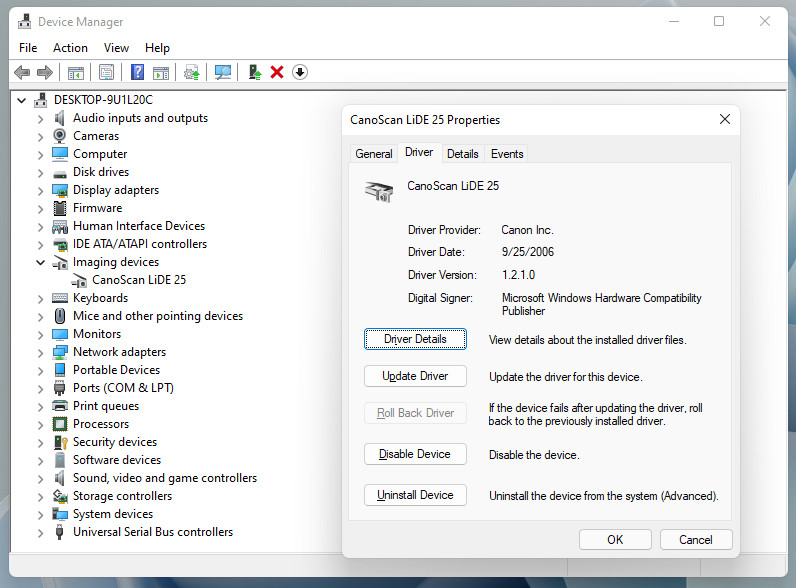Image resolution: width=796 pixels, height=588 pixels.
Task: Click the Canon Inc. provider text
Action: (527, 230)
